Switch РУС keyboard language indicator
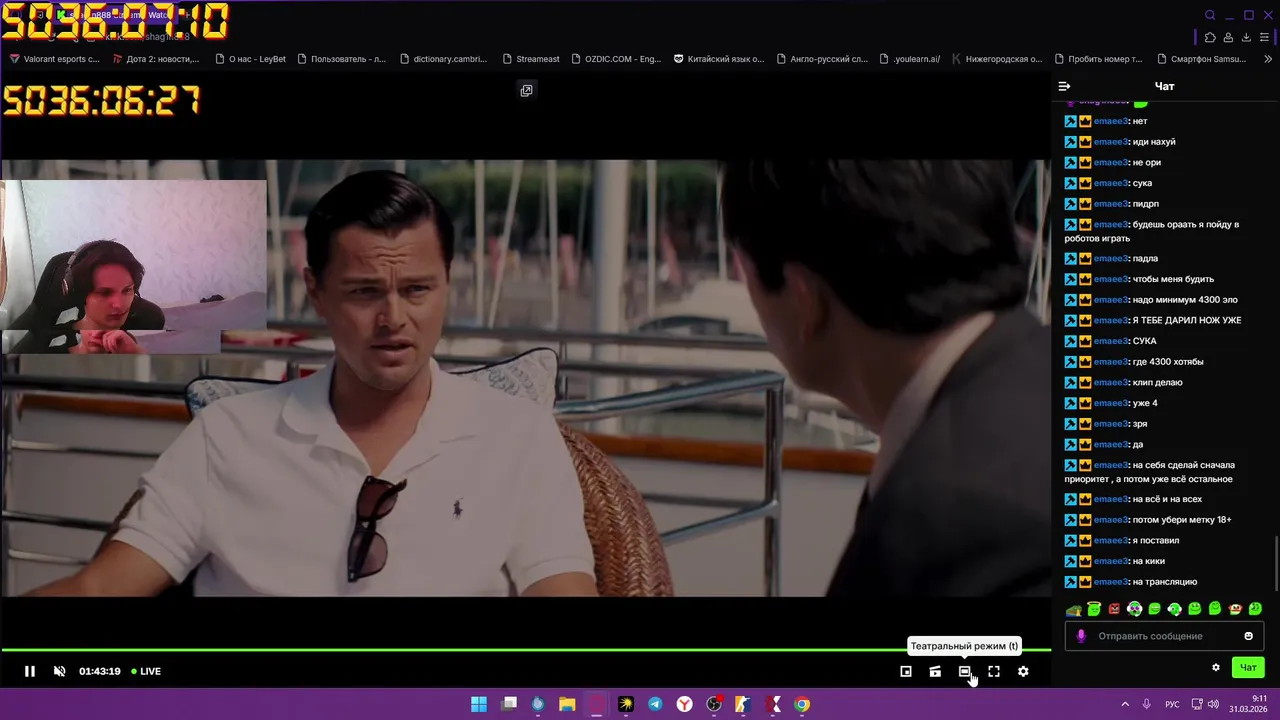Screen dimensions: 1280x720 (1172, 704)
